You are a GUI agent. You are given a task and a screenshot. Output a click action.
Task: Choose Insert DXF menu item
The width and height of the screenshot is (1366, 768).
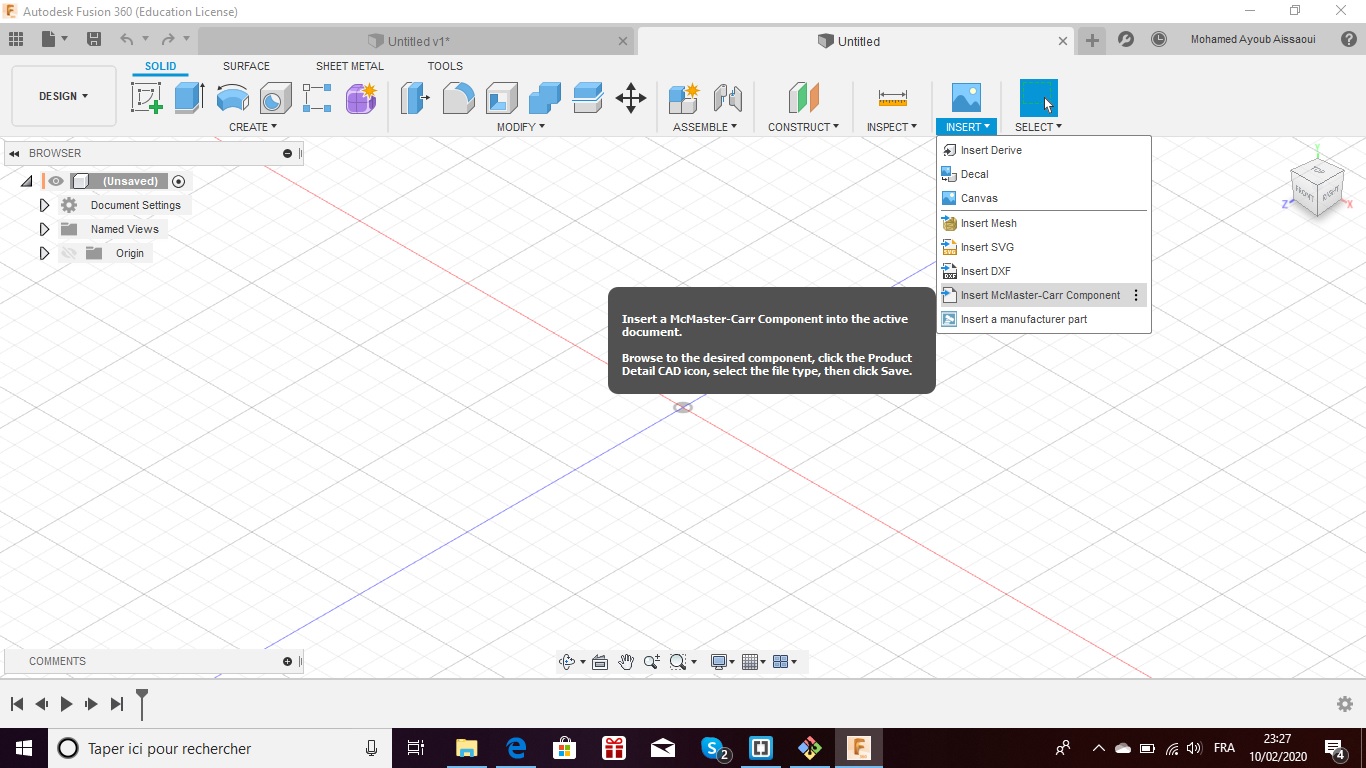[1044, 271]
